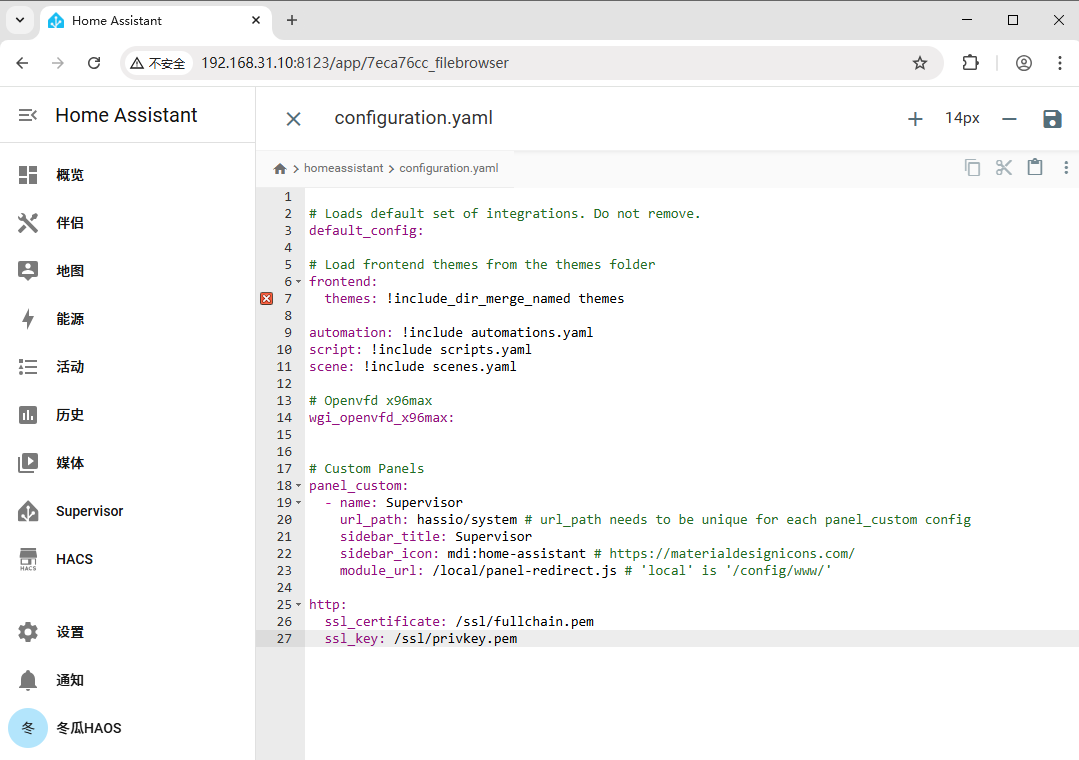1079x760 pixels.
Task: Close the configuration.yaml editor
Action: pyautogui.click(x=293, y=119)
